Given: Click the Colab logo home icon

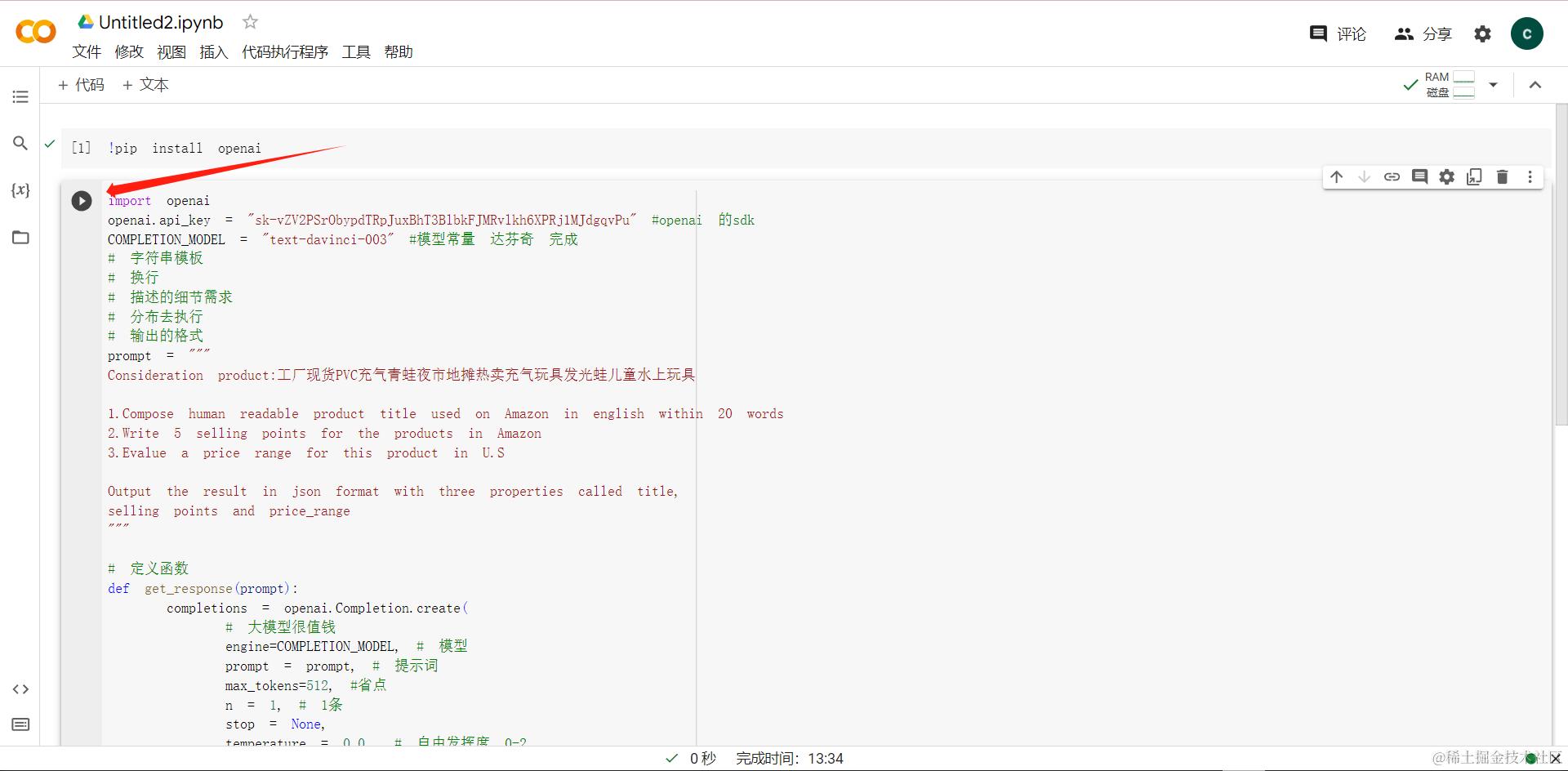Looking at the screenshot, I should point(36,32).
